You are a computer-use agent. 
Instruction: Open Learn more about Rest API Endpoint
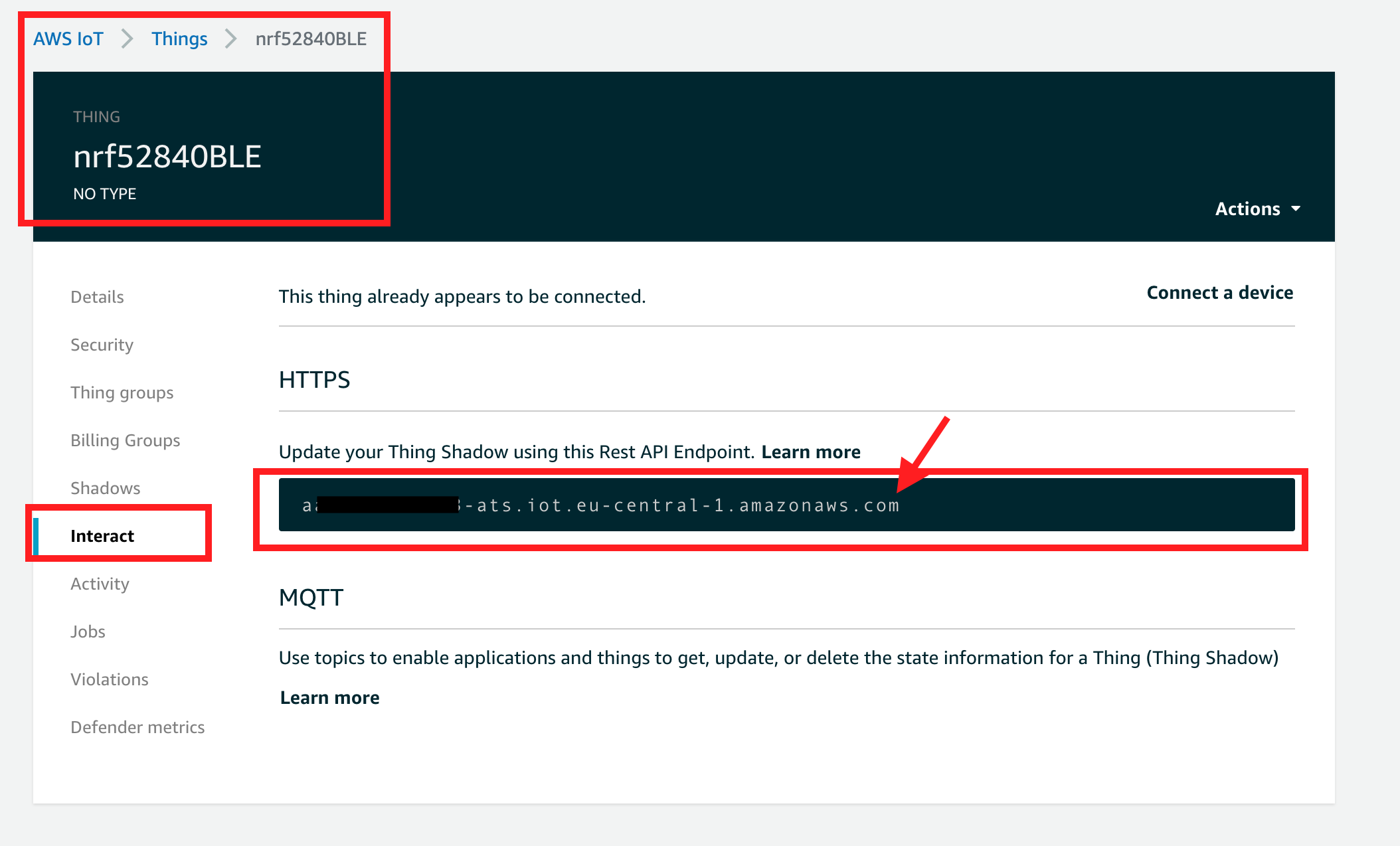[811, 452]
